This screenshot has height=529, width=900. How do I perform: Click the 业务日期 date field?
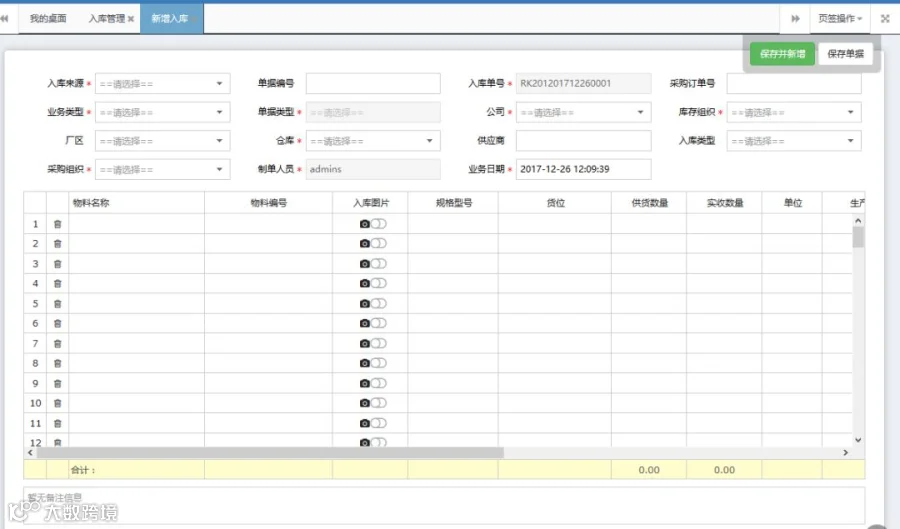tap(583, 169)
